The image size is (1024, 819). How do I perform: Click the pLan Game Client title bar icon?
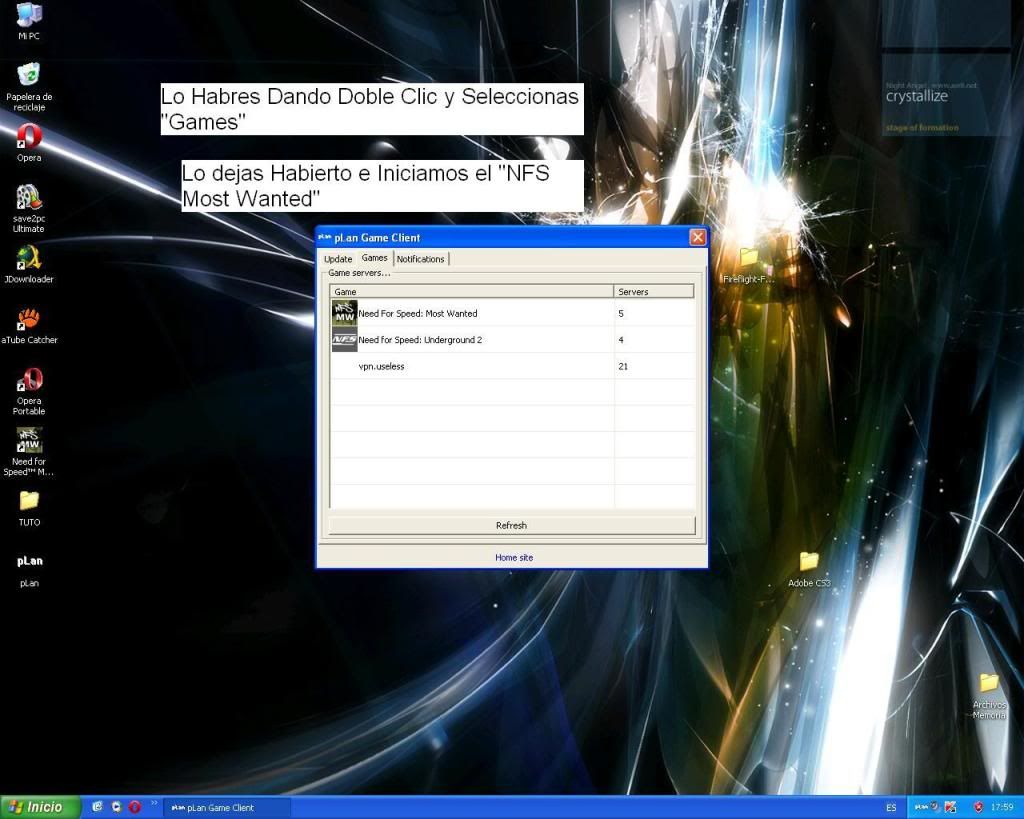click(x=325, y=237)
